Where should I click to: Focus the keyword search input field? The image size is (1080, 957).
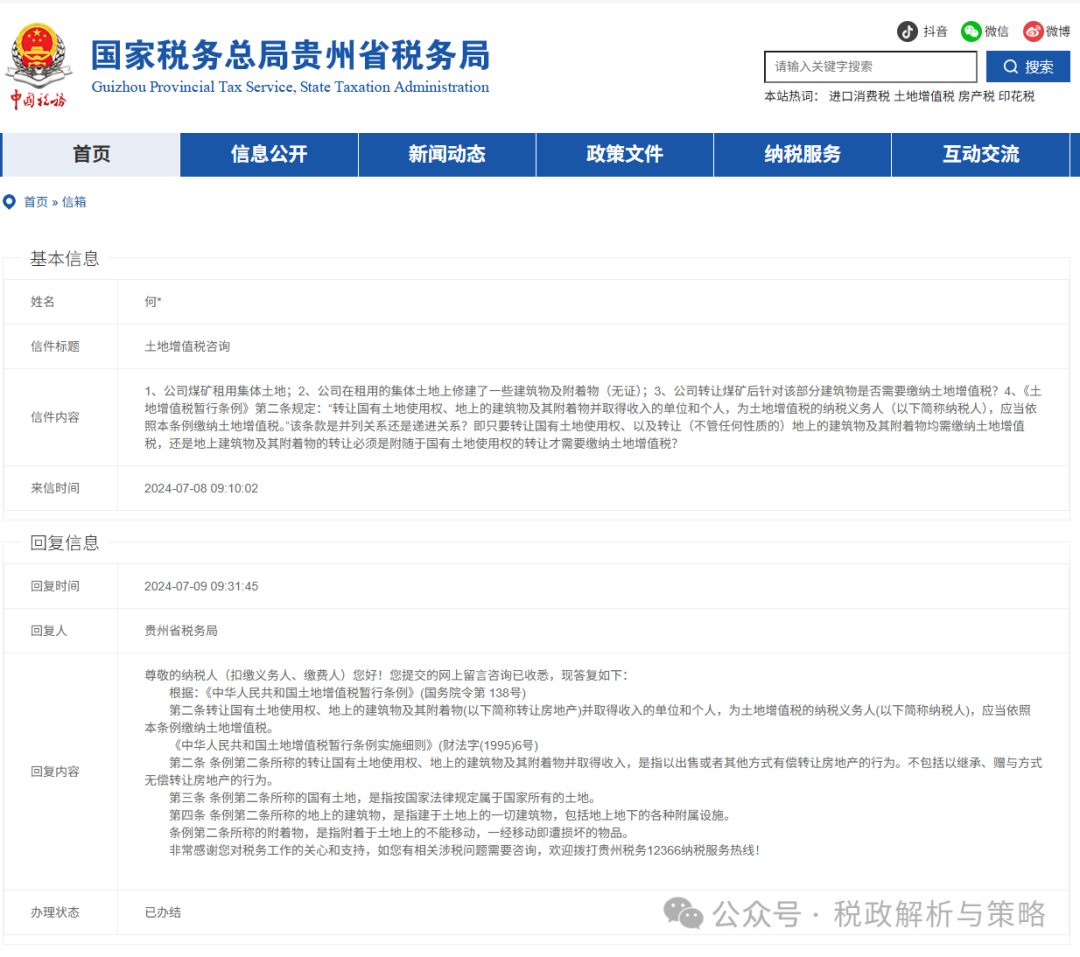869,67
